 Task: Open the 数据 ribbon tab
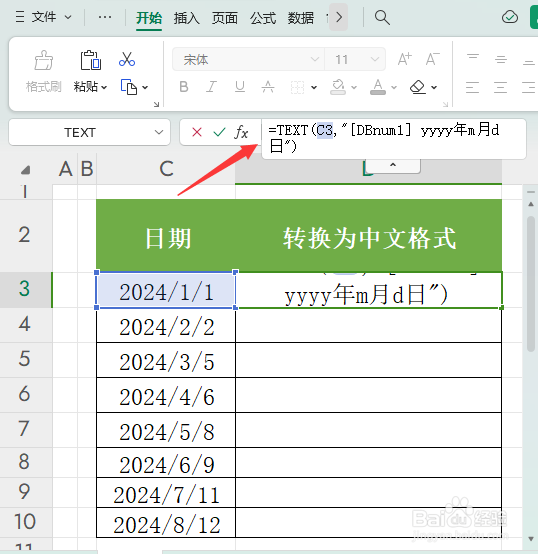point(301,18)
